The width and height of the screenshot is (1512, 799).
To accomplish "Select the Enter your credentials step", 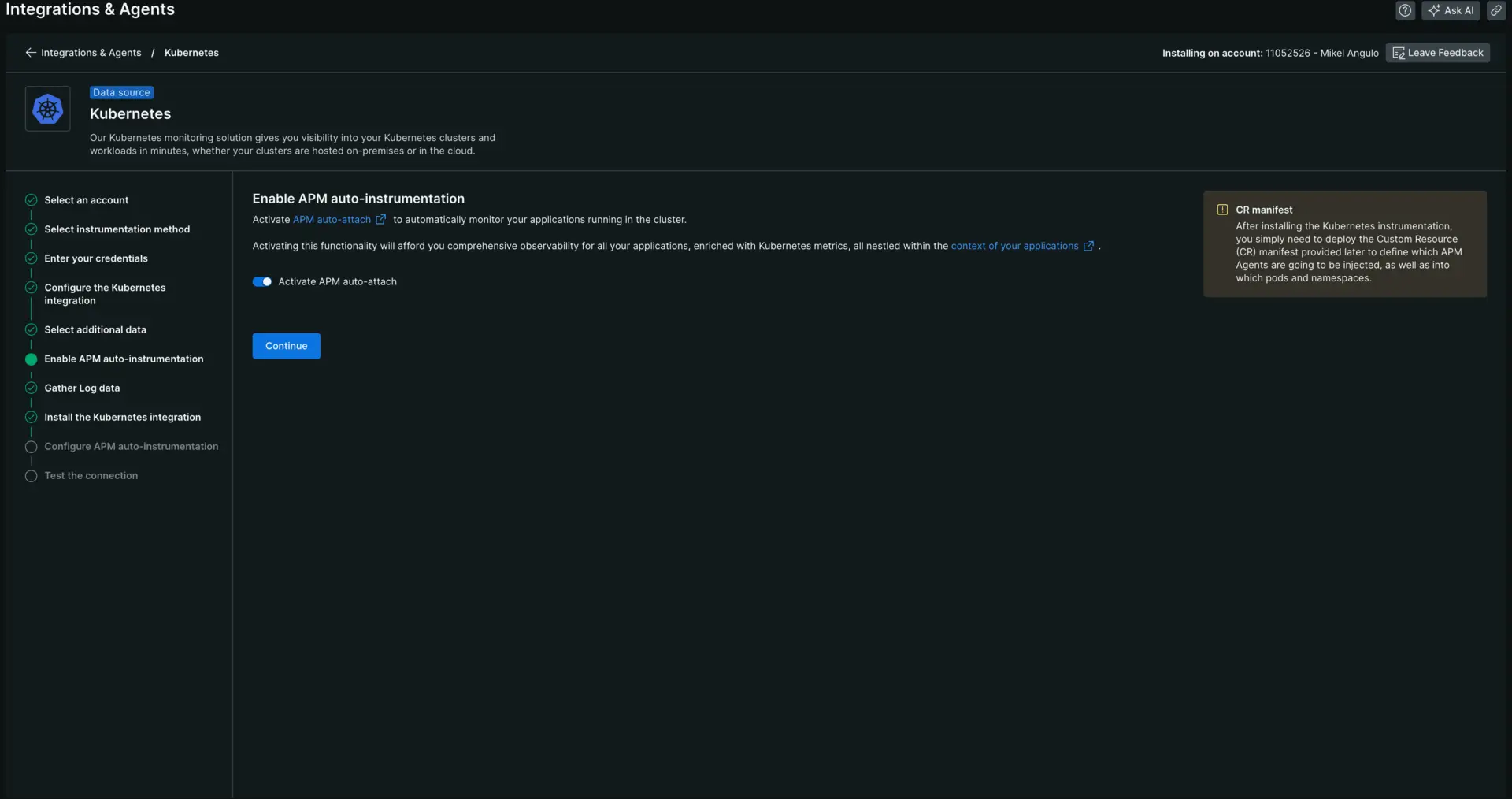I will tap(96, 258).
